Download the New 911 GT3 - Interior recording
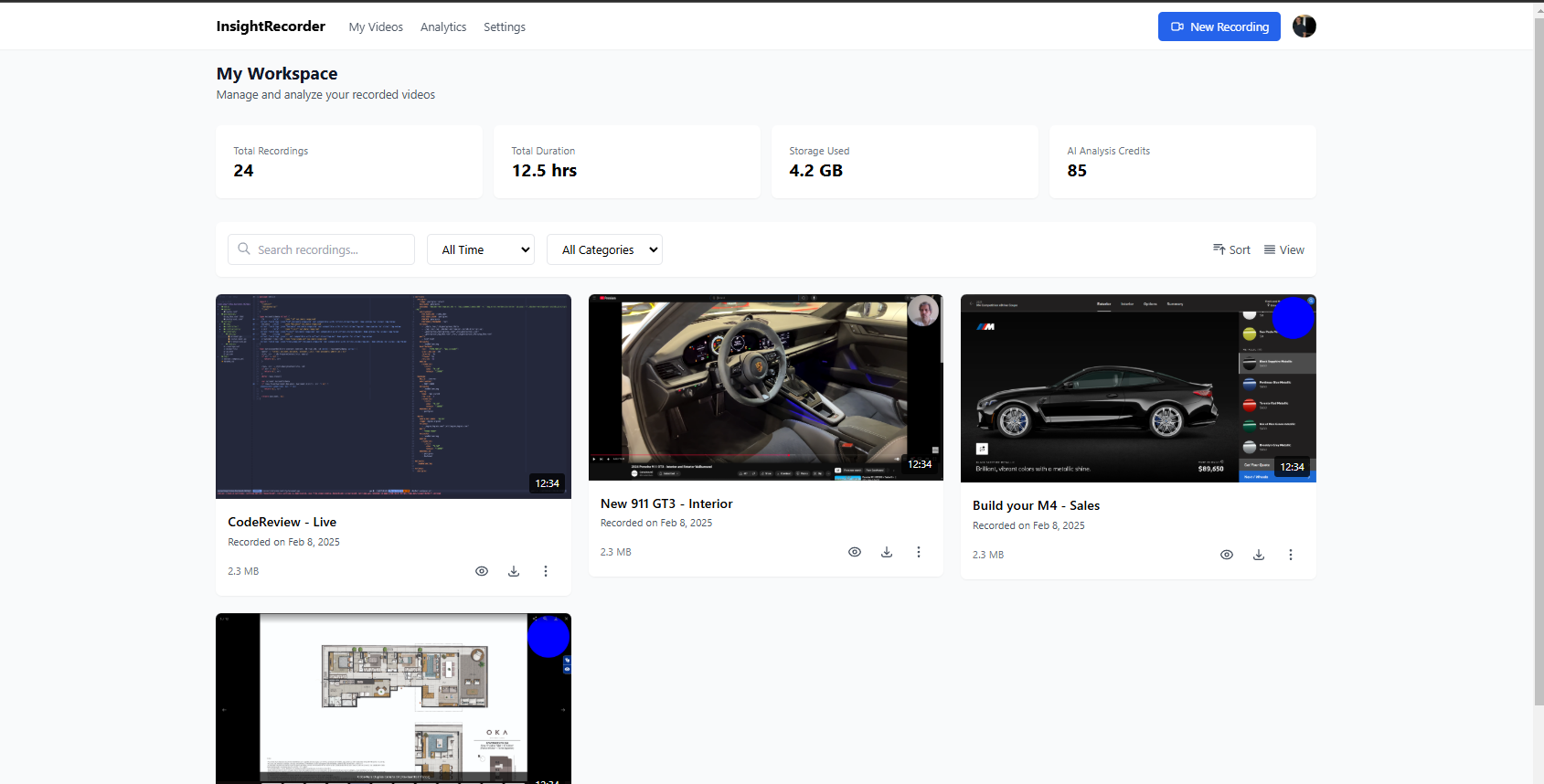The height and width of the screenshot is (784, 1544). coord(887,552)
